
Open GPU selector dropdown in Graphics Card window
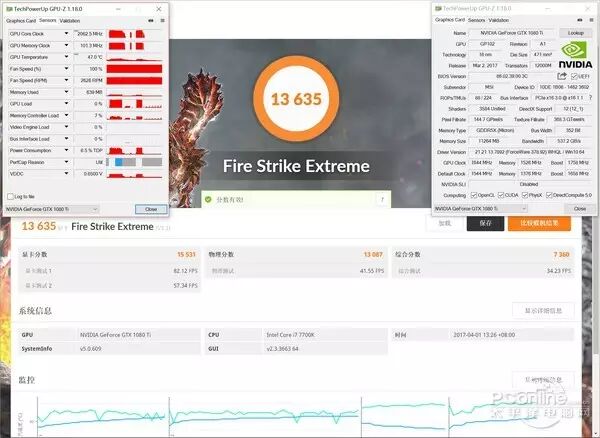(481, 208)
